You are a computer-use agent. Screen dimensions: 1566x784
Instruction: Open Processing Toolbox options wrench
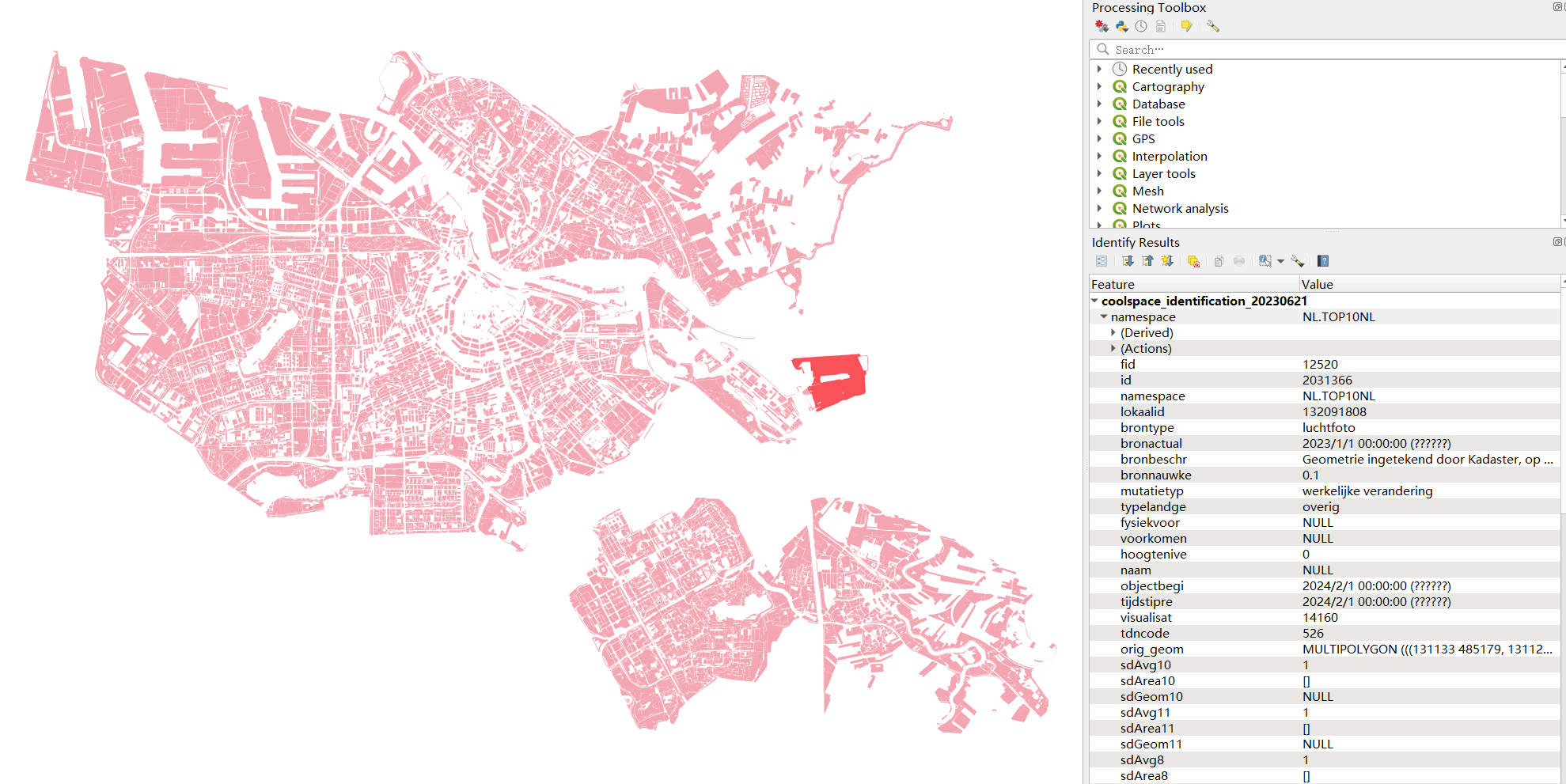click(x=1213, y=26)
